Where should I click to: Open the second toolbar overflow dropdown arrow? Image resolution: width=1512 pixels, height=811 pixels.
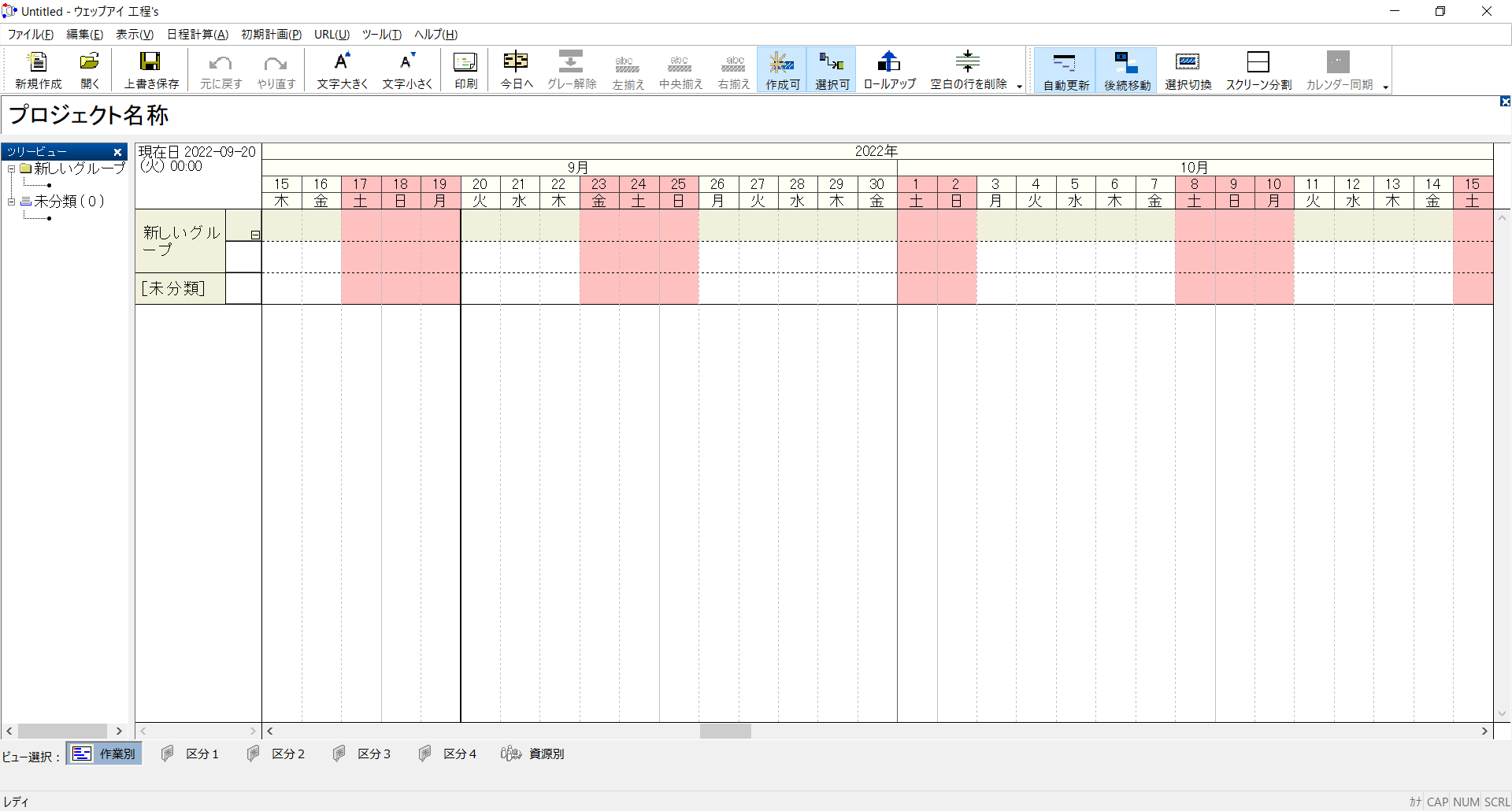click(x=1385, y=87)
